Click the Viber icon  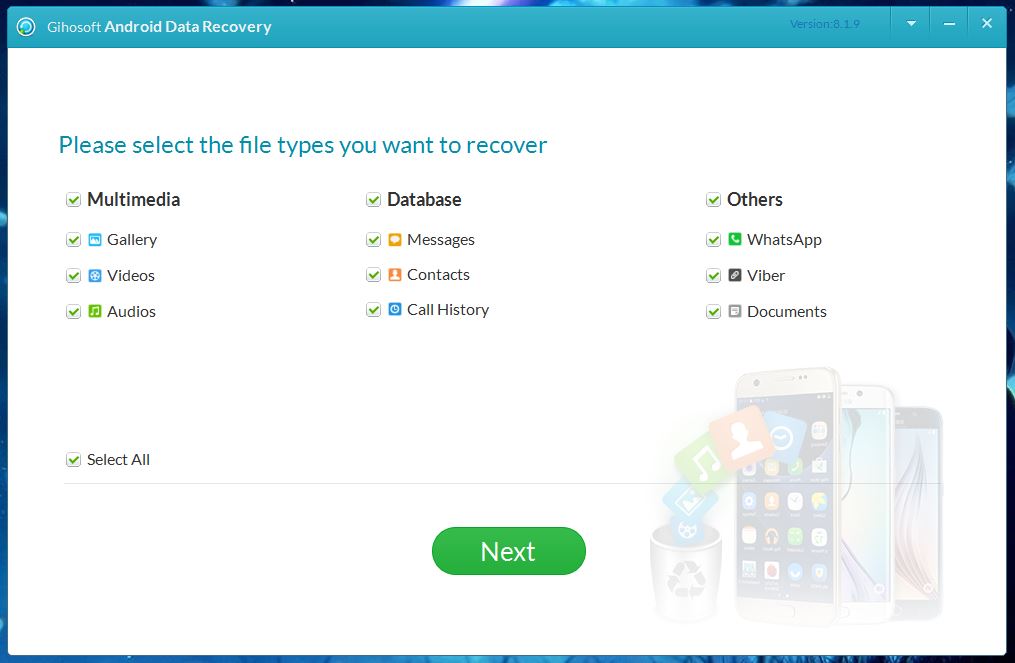coord(735,275)
